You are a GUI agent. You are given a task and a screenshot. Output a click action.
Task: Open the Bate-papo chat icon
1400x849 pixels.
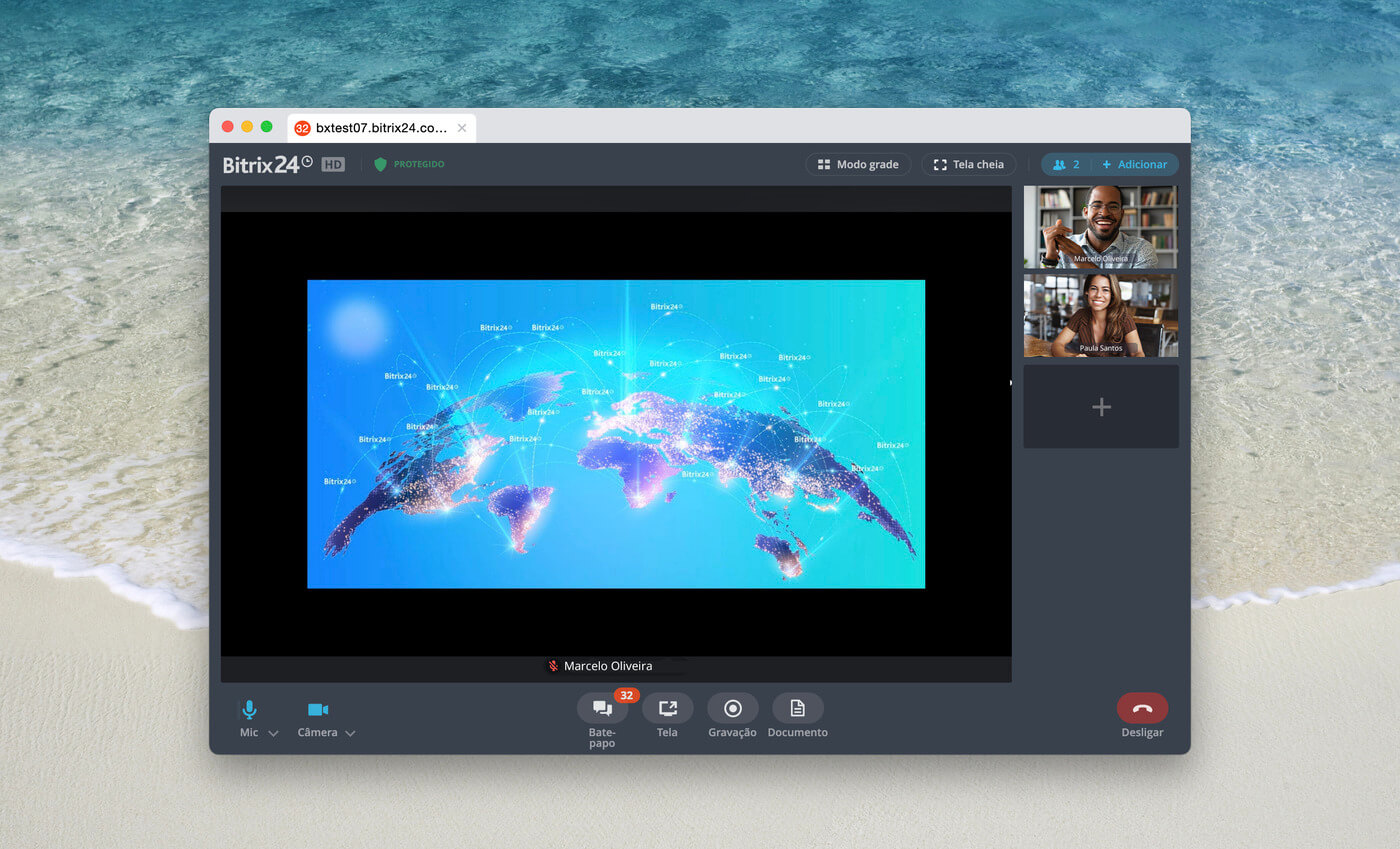tap(602, 708)
